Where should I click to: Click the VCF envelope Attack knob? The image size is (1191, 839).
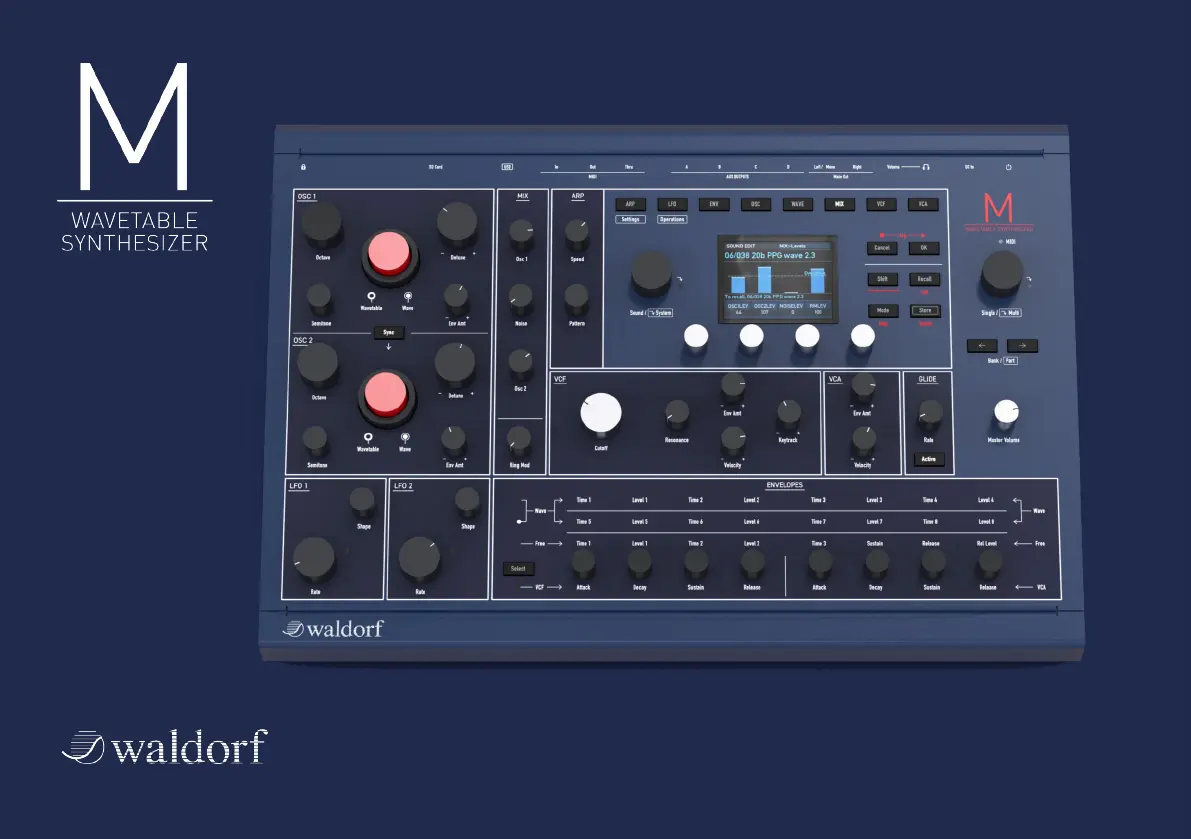click(x=583, y=563)
